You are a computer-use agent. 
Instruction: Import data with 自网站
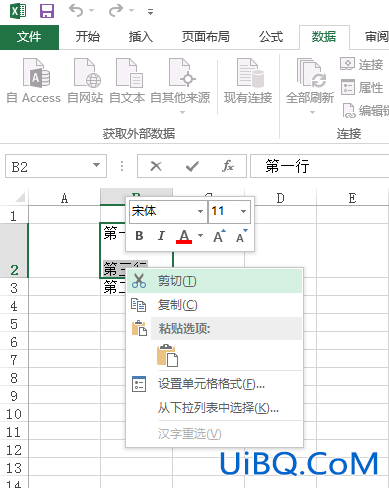[85, 81]
